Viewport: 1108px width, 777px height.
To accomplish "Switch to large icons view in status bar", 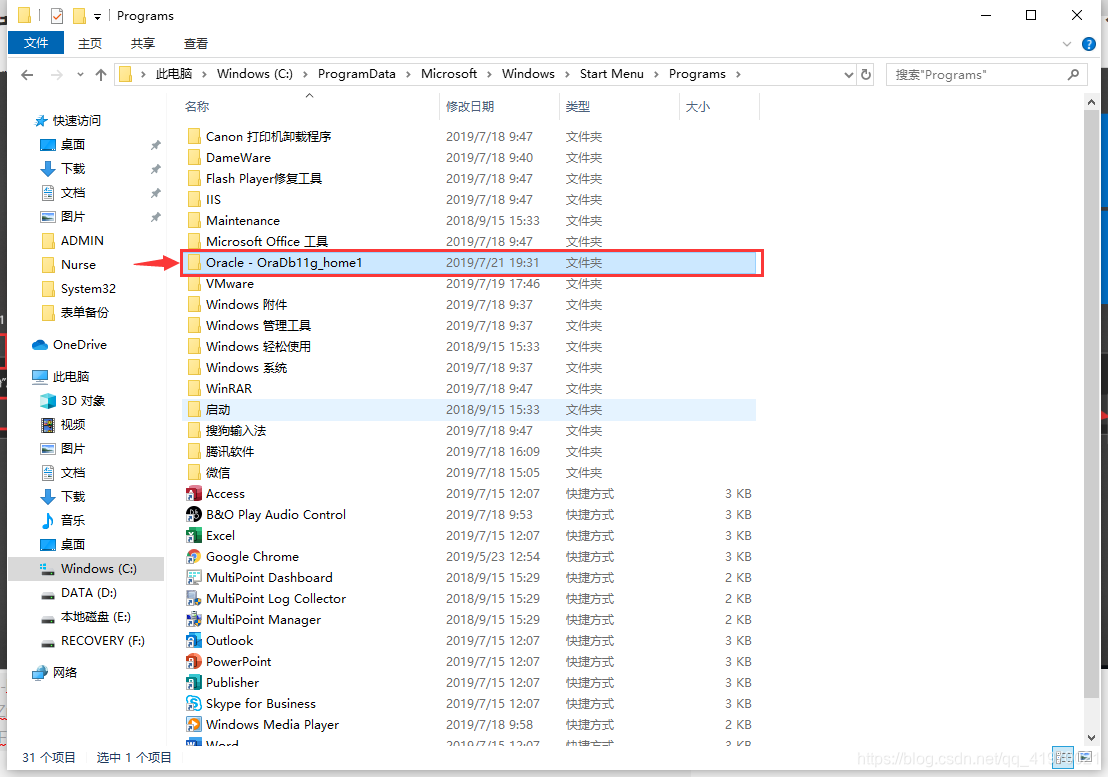I will (1085, 757).
